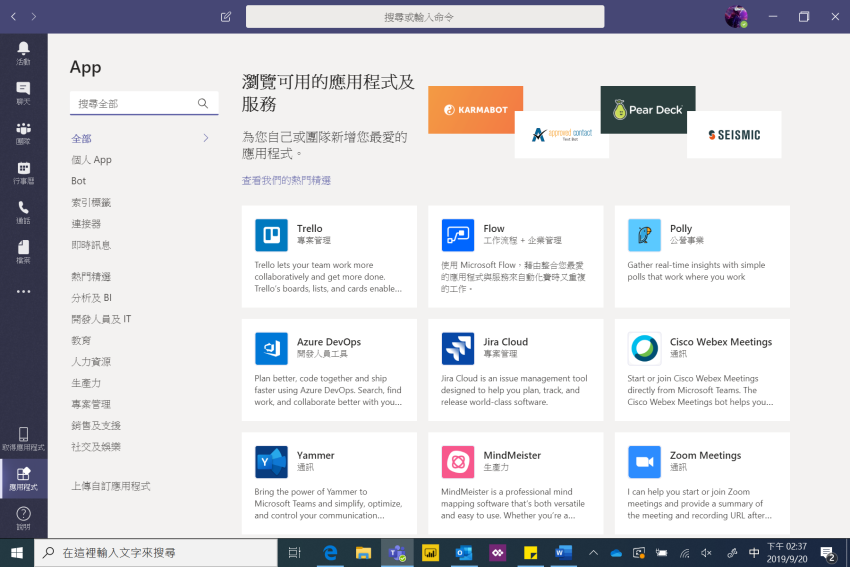Click the Azure DevOps app icon
Screen dimensions: 850x567
pos(271,348)
